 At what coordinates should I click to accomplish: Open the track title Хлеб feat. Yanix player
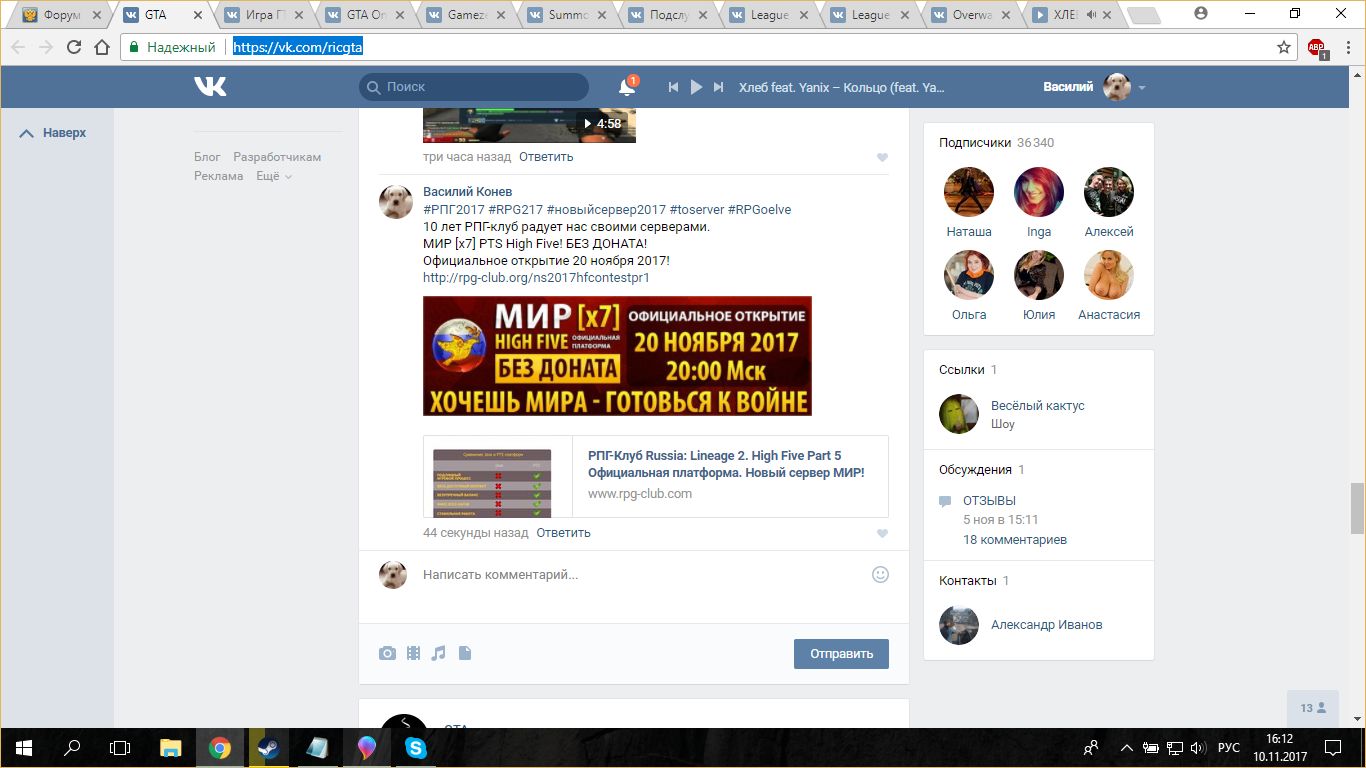pyautogui.click(x=841, y=87)
